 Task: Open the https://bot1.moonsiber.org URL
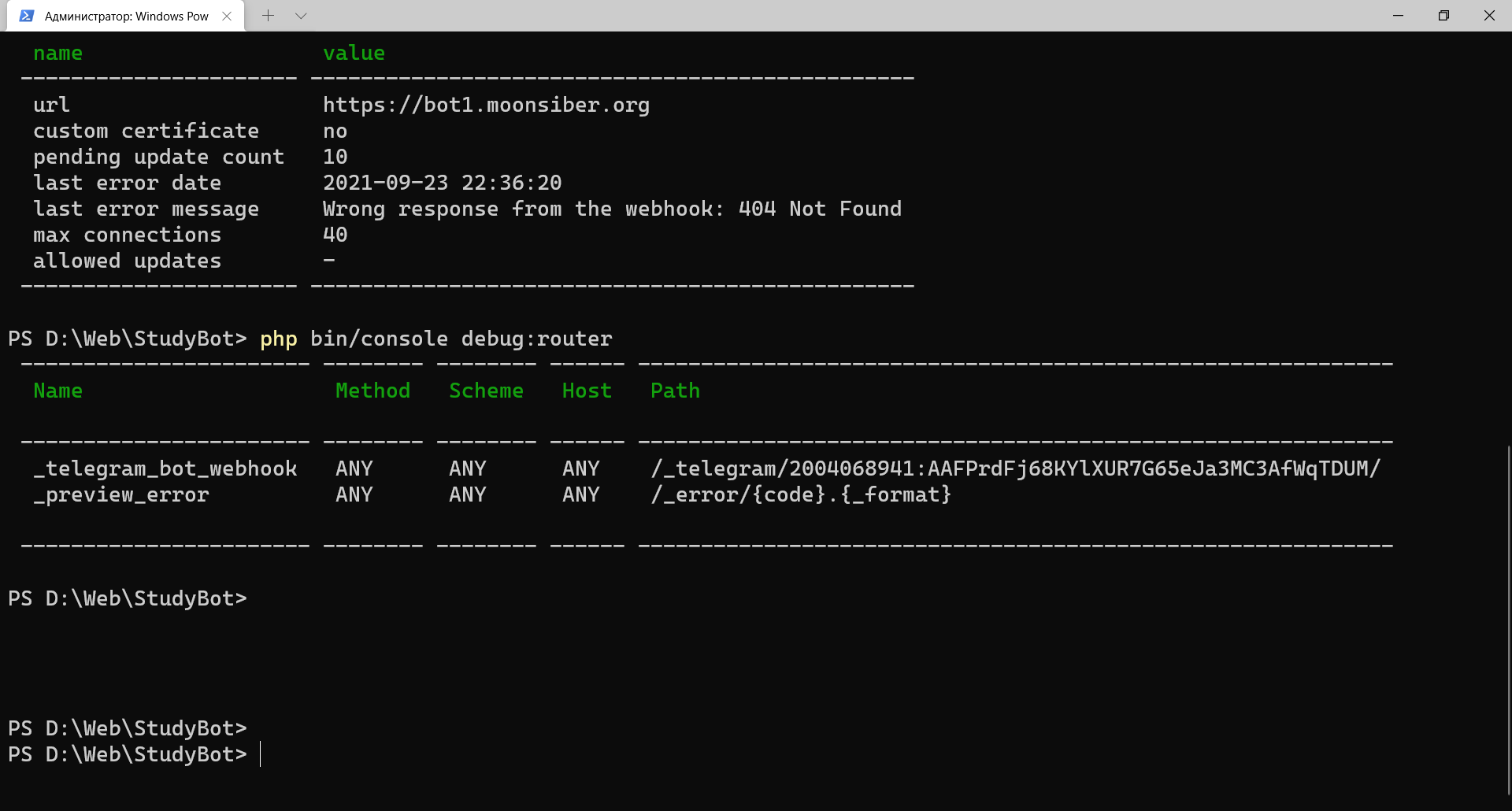(x=486, y=105)
